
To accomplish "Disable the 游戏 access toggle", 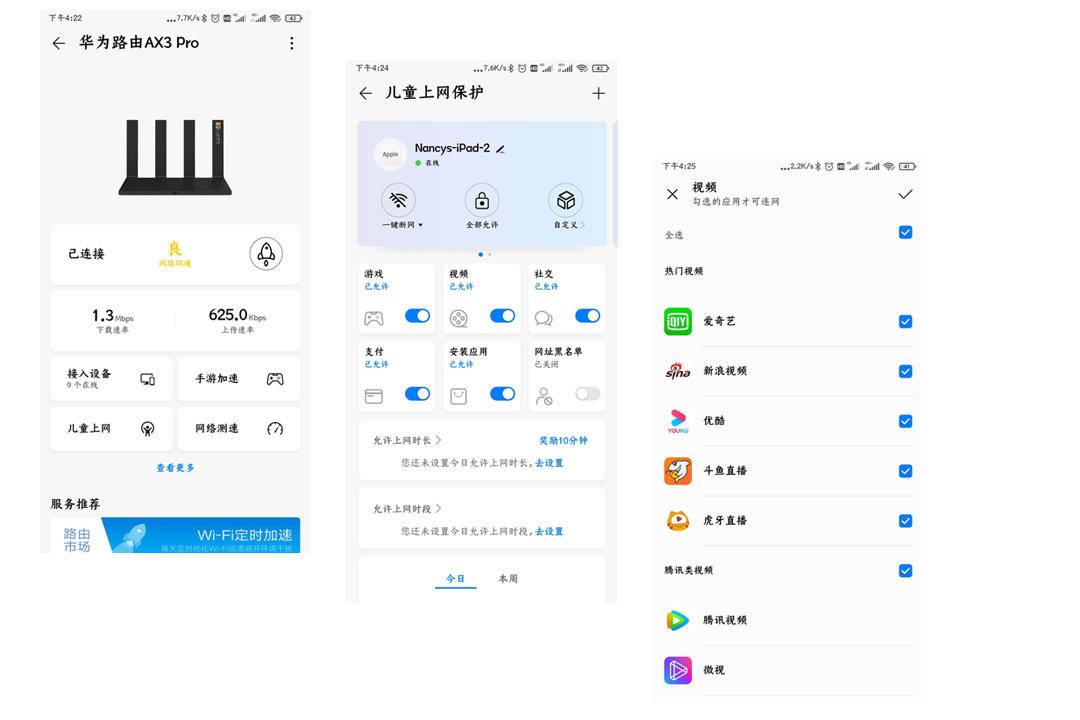I will tap(419, 315).
